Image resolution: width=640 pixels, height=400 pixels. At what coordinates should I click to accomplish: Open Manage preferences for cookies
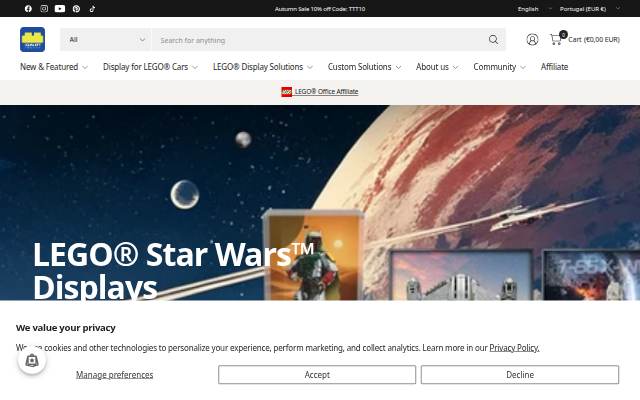point(114,375)
